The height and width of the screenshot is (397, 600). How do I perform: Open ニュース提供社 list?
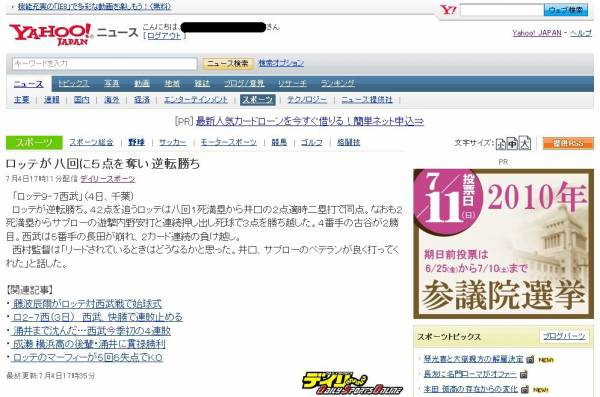[367, 100]
